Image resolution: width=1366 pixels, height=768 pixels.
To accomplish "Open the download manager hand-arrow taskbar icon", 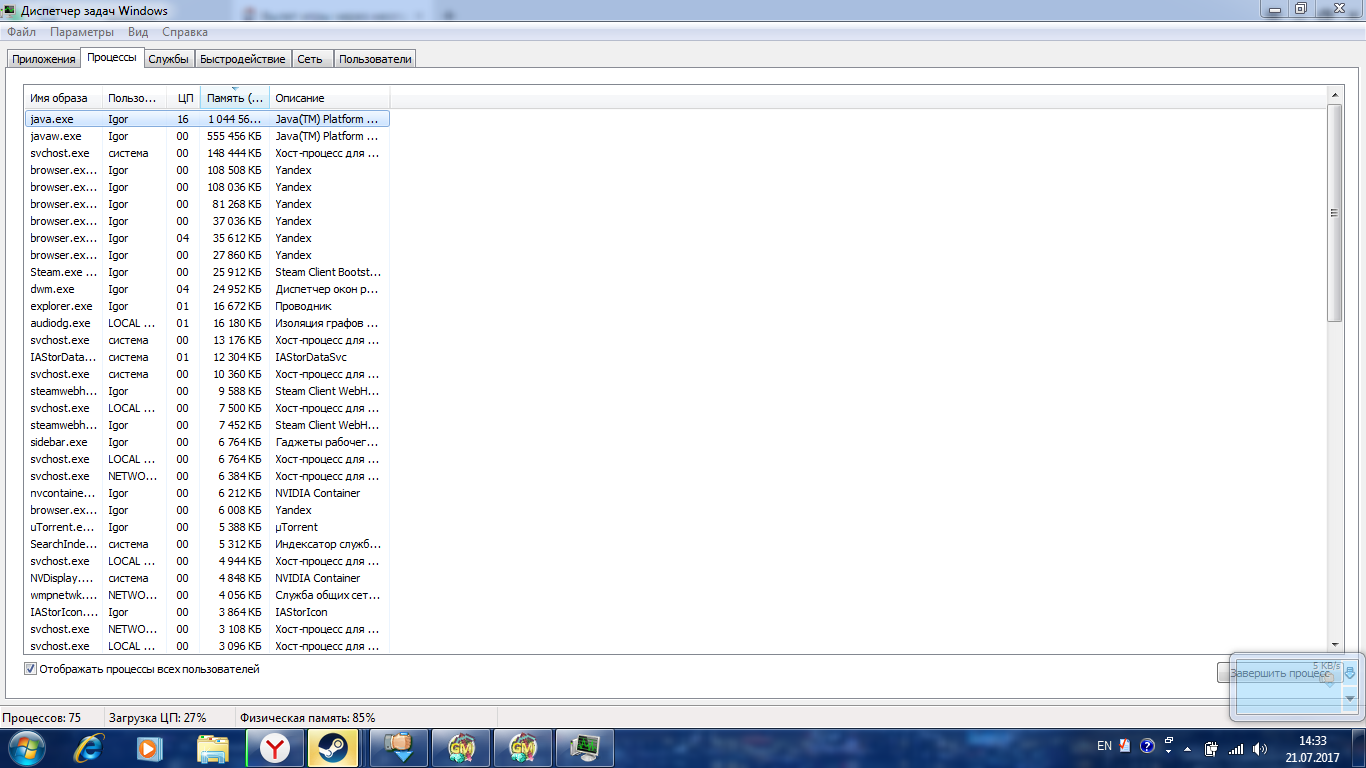I will coord(399,748).
